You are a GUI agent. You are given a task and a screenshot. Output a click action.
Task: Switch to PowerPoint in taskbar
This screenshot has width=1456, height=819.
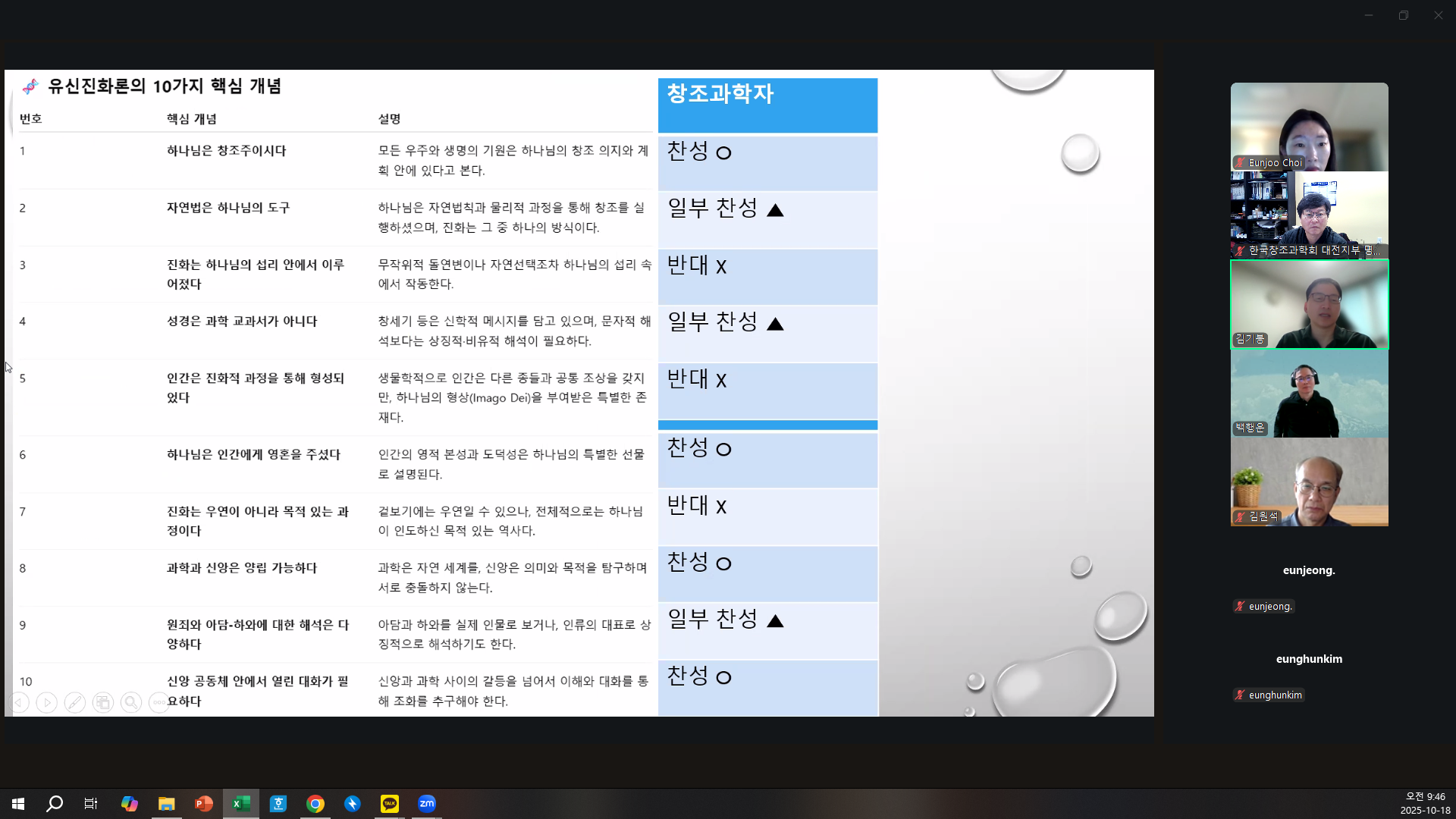[203, 804]
